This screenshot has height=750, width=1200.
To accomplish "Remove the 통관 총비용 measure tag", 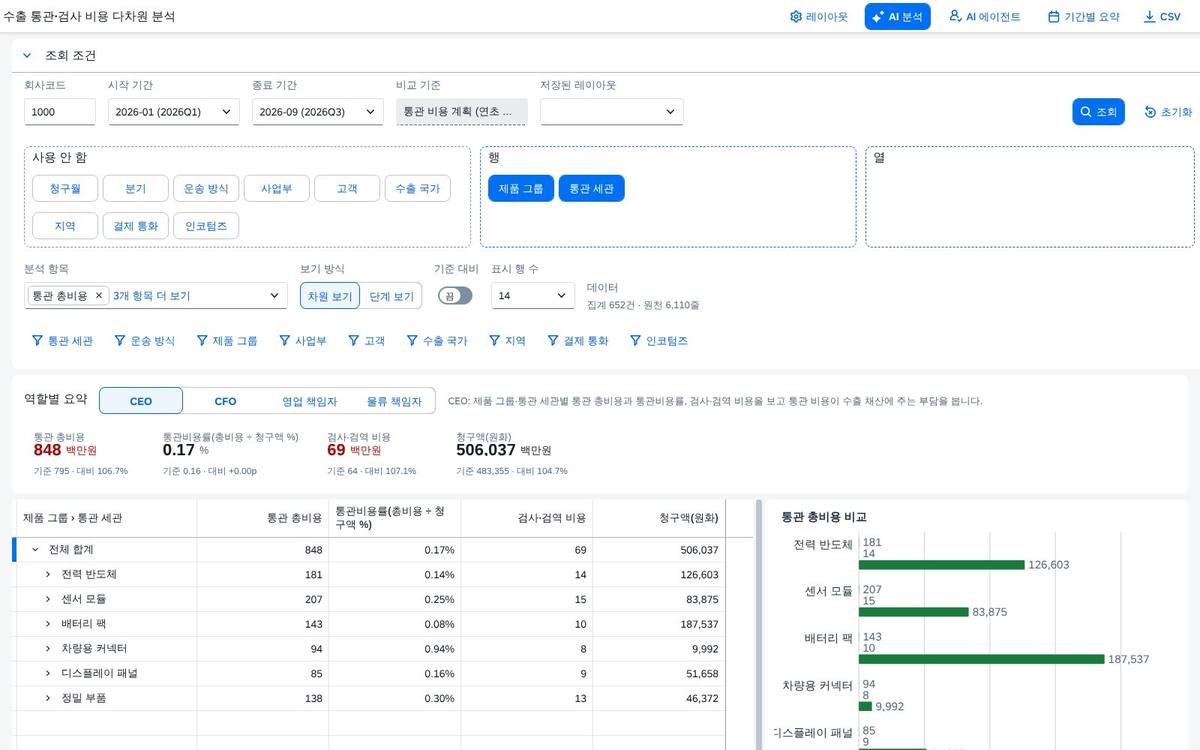I will point(99,296).
